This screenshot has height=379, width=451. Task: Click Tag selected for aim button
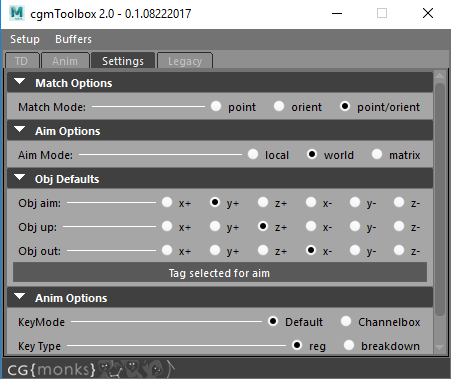coord(220,272)
